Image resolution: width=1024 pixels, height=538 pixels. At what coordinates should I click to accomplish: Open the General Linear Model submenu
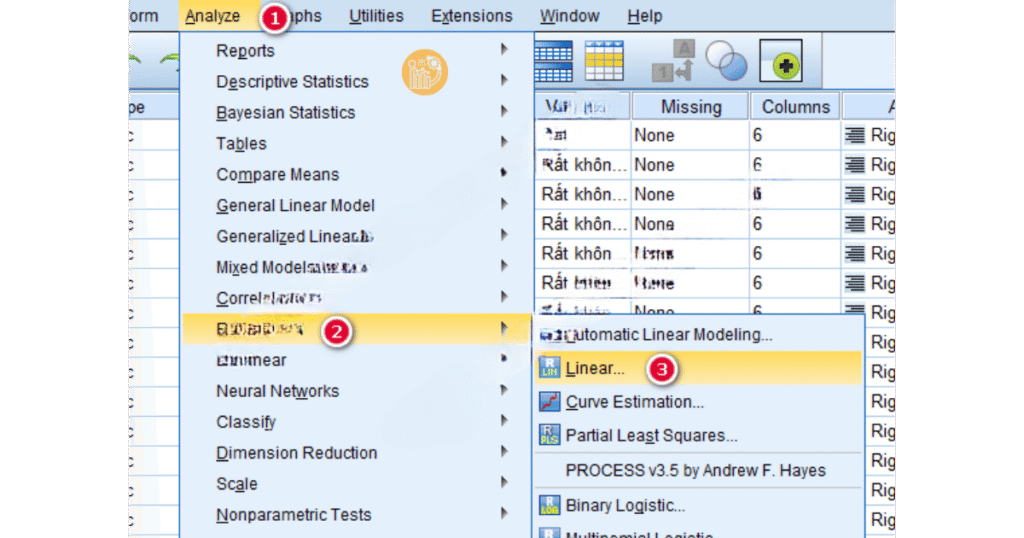[295, 206]
